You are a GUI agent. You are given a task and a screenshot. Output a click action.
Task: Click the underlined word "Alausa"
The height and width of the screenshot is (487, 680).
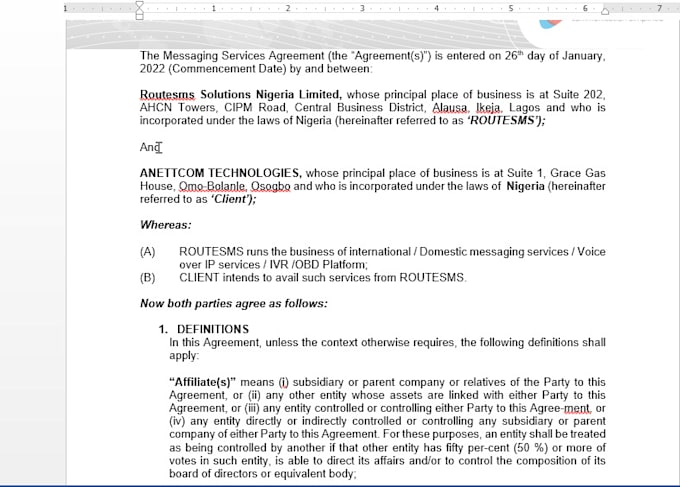(451, 108)
